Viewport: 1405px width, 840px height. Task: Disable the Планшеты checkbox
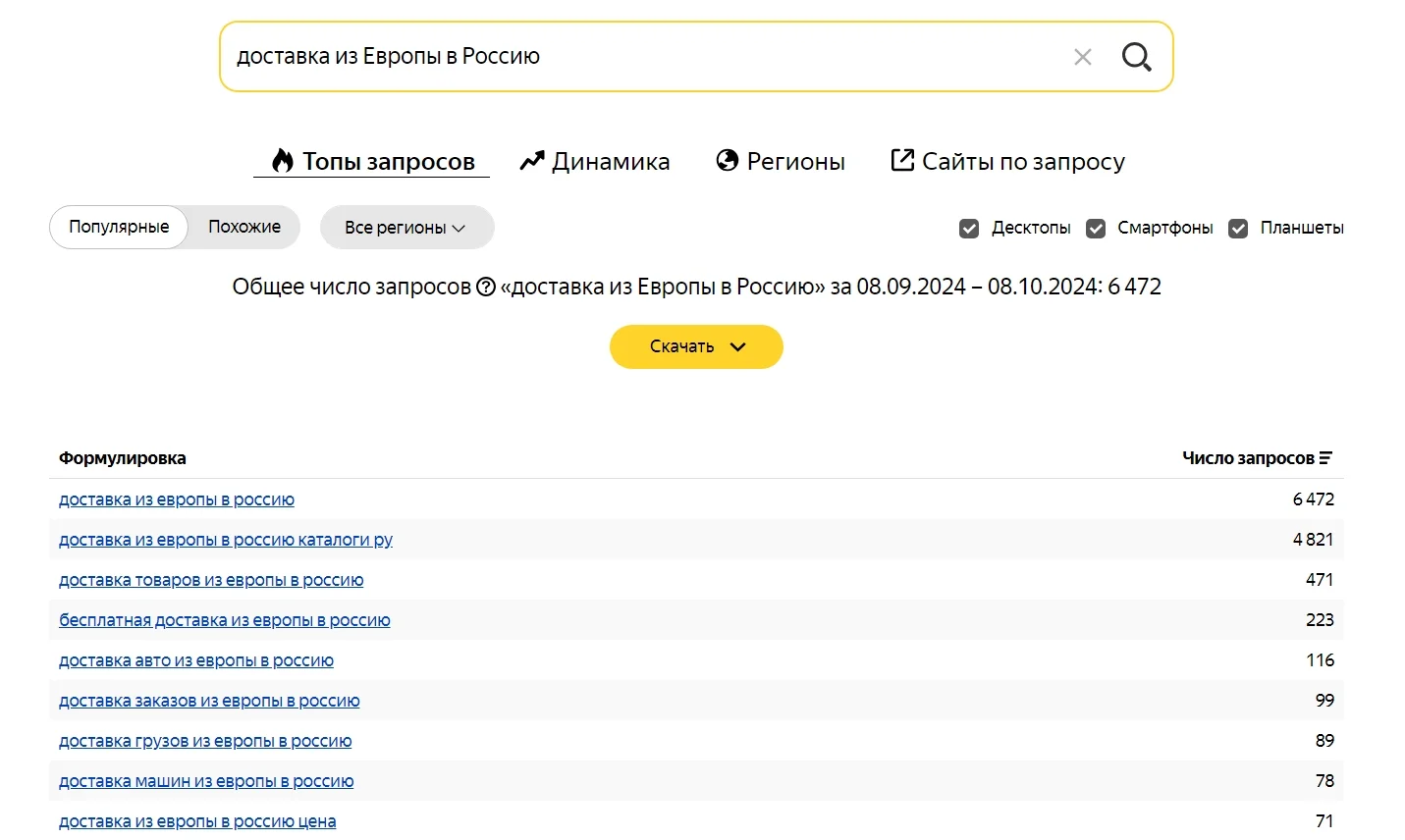[1238, 229]
